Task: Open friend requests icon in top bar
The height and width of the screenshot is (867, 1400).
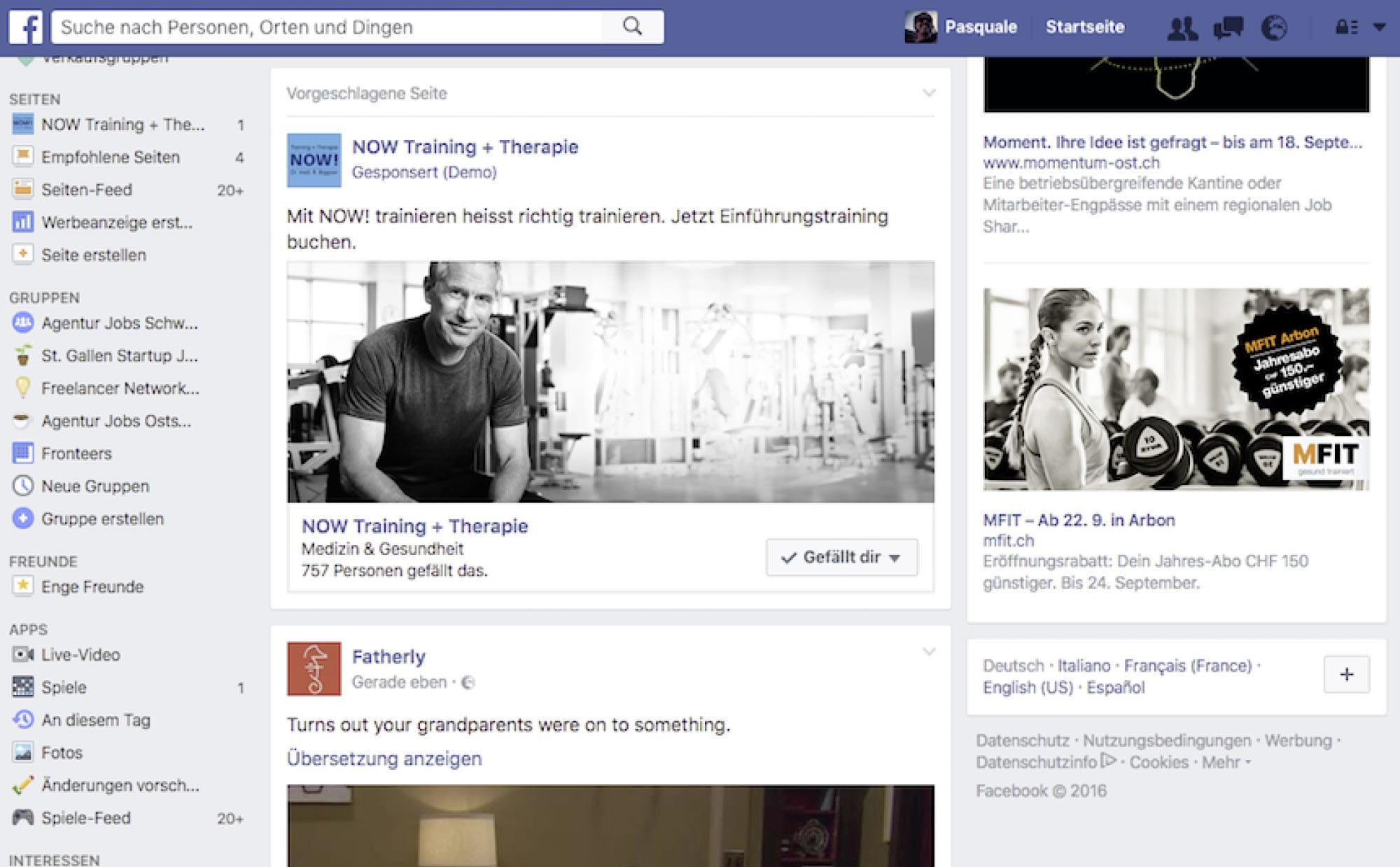Action: (x=1182, y=28)
